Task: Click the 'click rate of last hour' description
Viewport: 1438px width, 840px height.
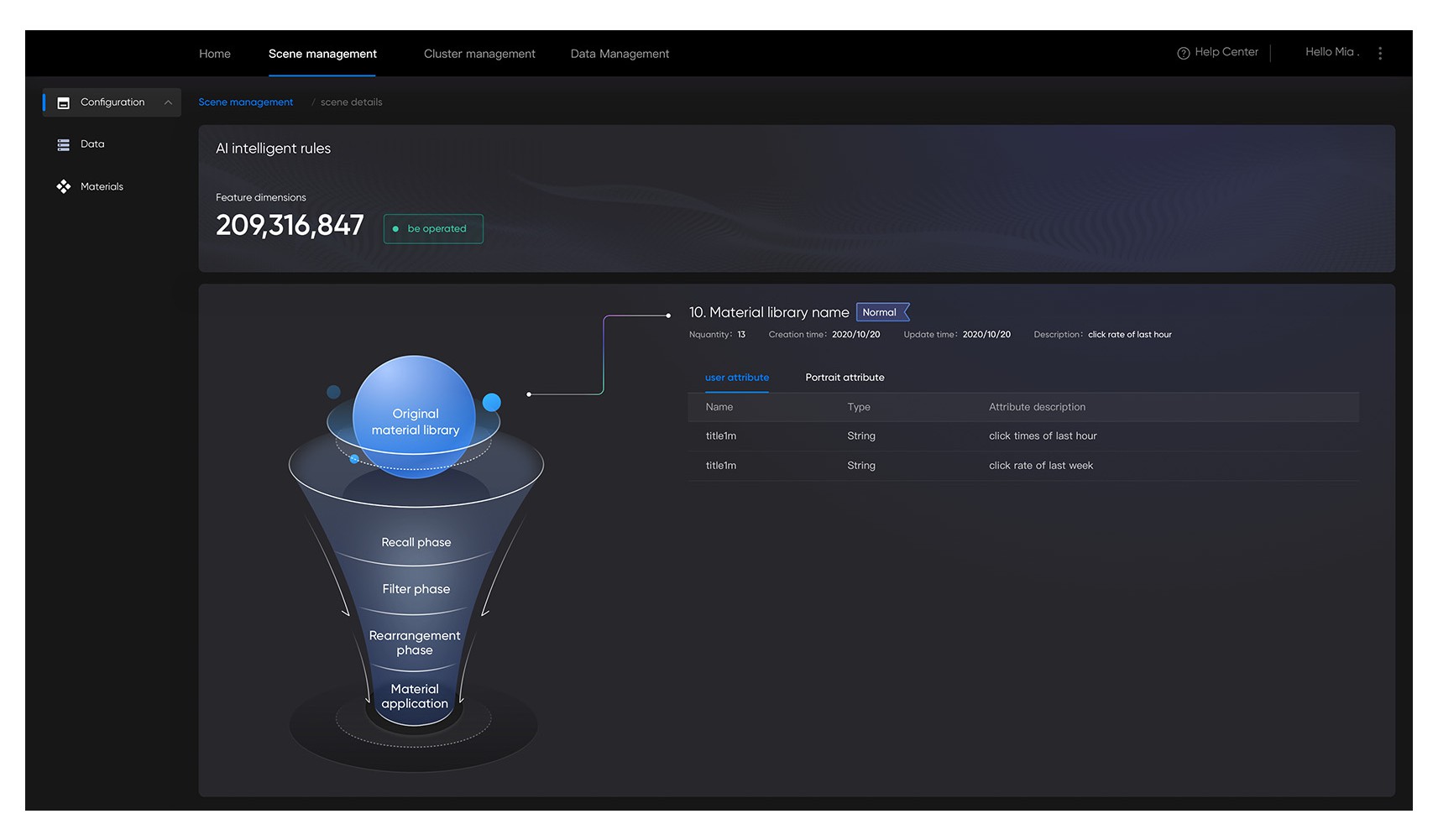Action: click(x=1130, y=335)
